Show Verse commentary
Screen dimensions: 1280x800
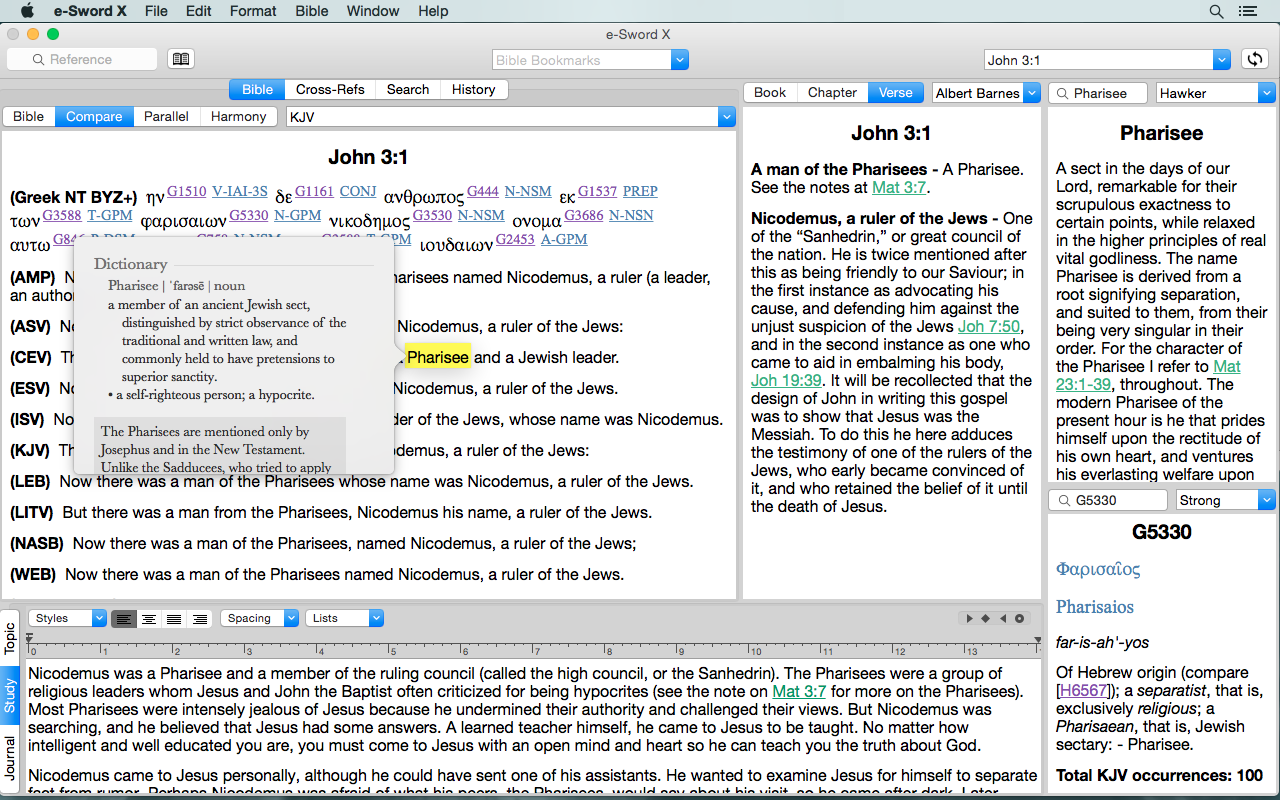pos(895,92)
